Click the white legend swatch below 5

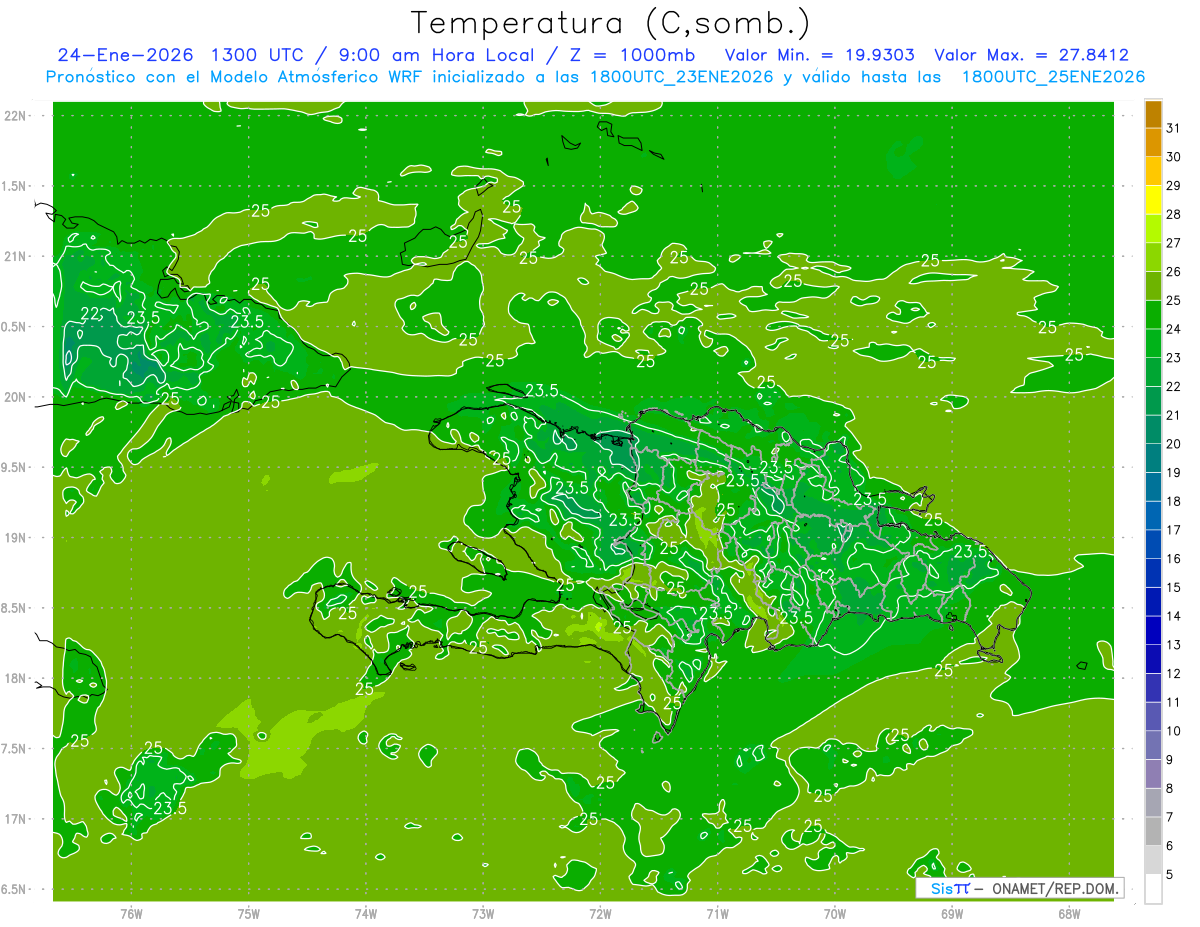pos(1153,889)
